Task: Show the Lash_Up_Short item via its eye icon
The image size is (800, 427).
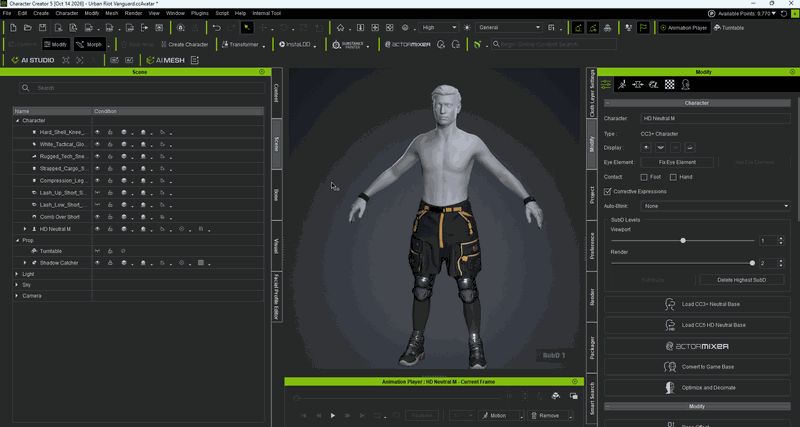Action: 97,192
